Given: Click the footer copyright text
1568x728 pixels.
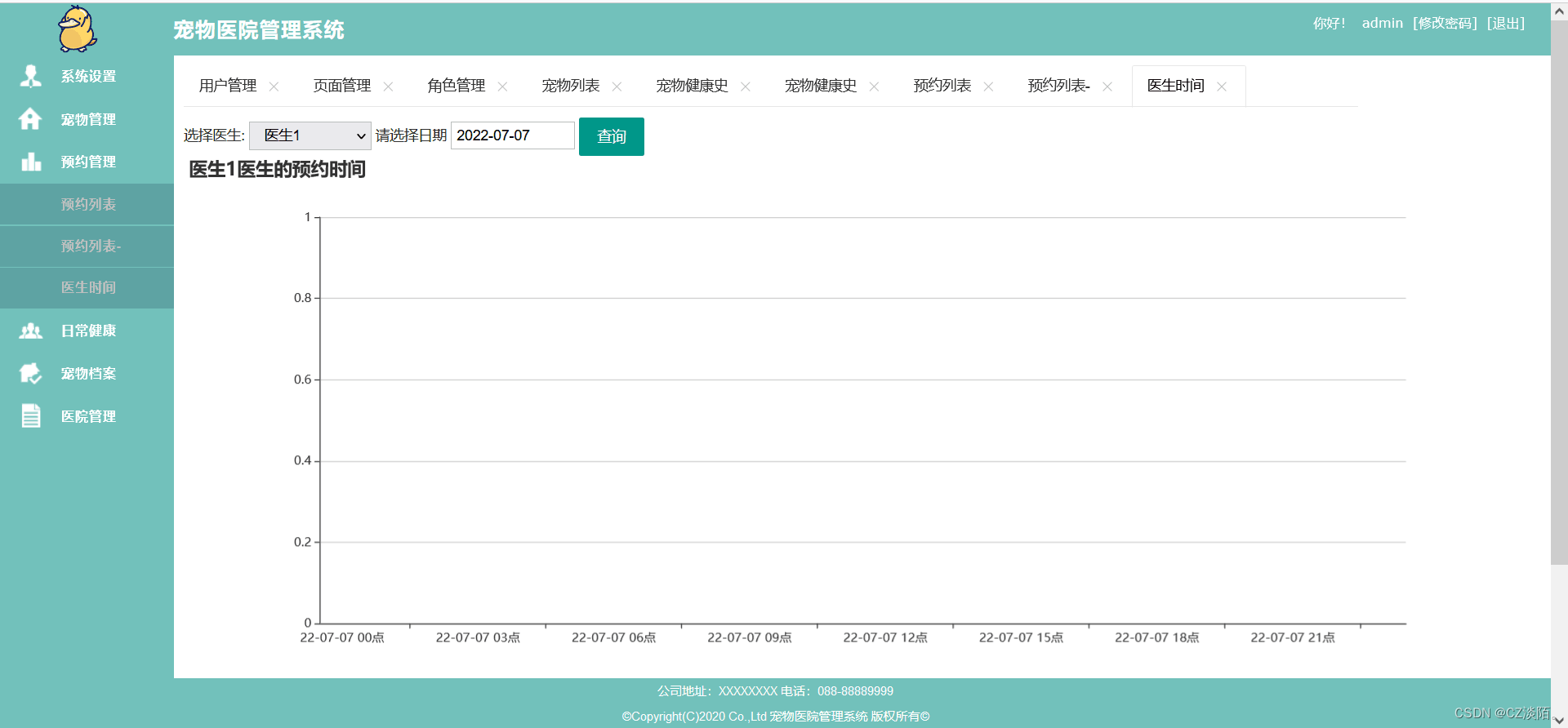Looking at the screenshot, I should click(x=776, y=717).
